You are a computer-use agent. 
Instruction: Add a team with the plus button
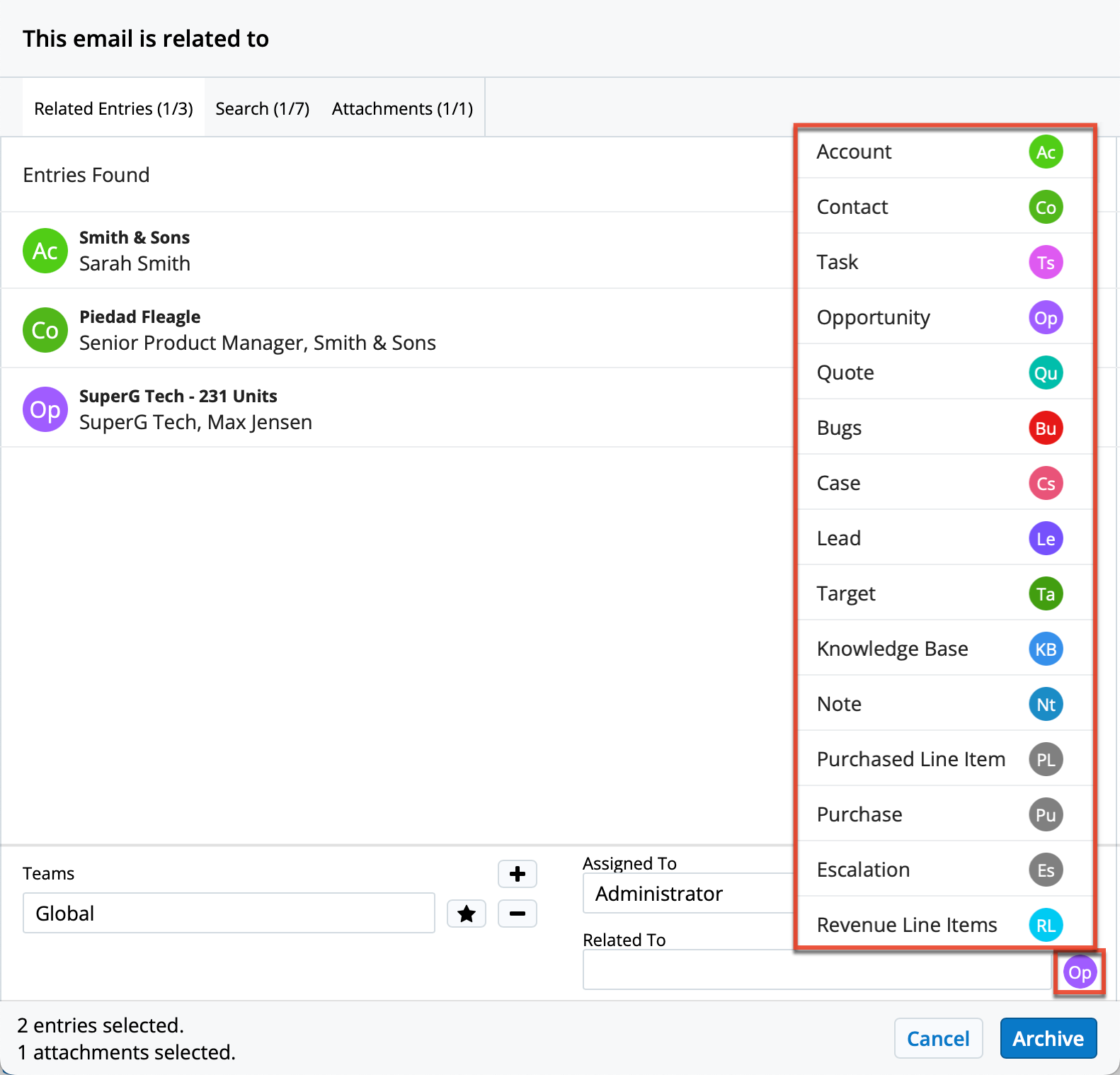click(x=518, y=874)
